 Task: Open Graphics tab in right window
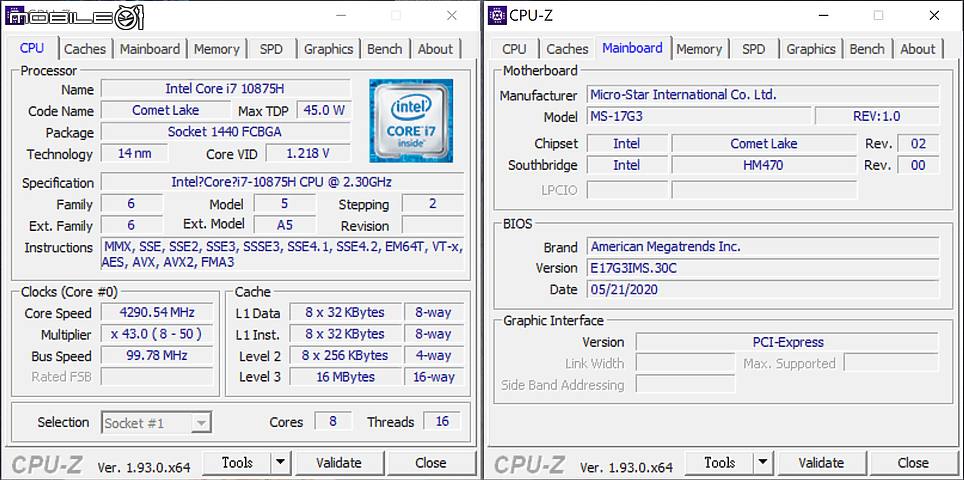point(811,49)
